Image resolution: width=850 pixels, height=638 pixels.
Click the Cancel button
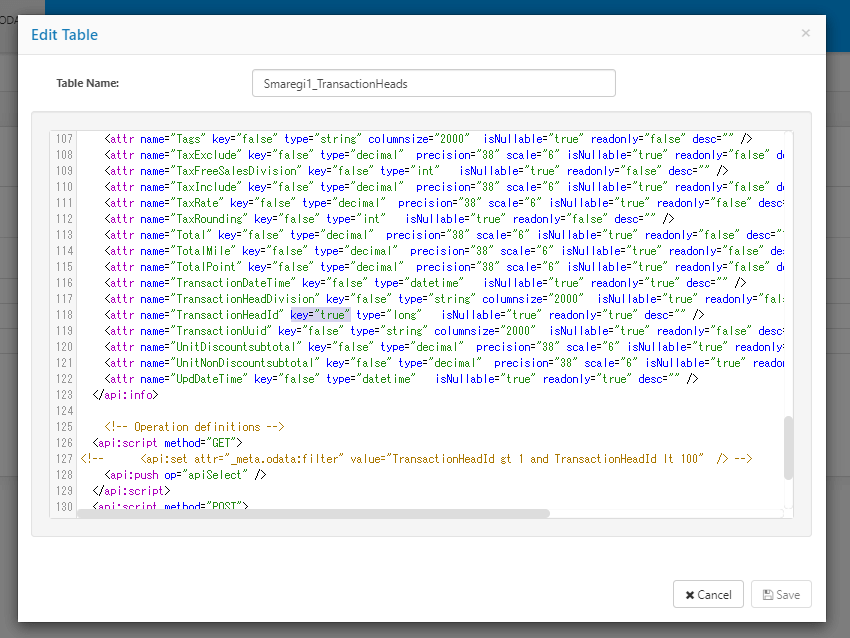point(708,594)
